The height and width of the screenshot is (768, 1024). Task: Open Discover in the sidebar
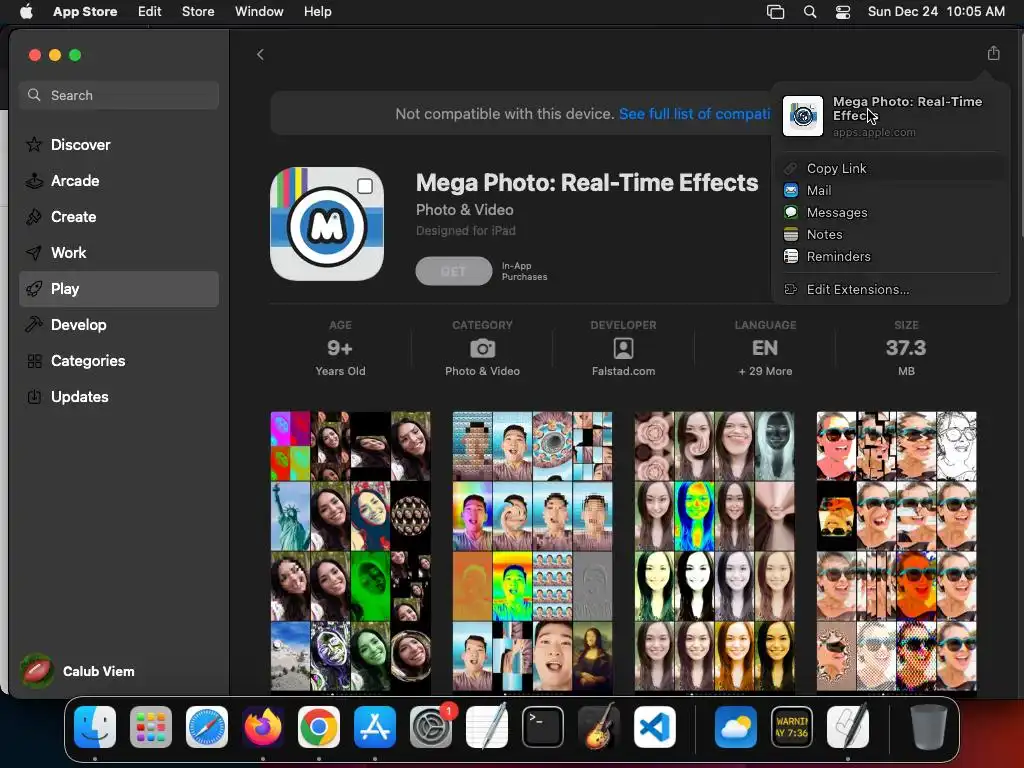tap(119, 145)
